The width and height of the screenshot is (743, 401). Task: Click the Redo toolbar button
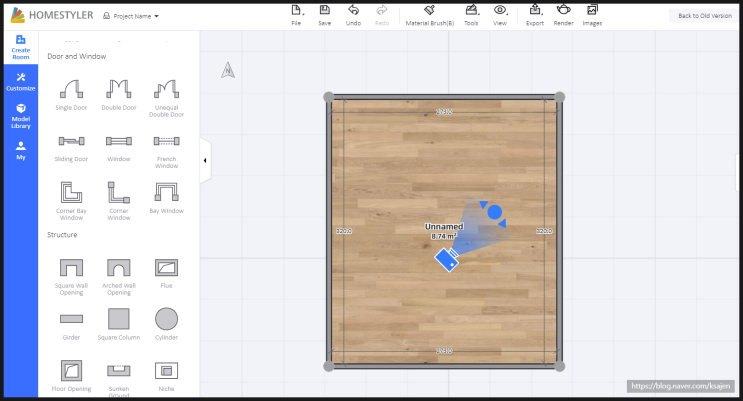coord(382,15)
